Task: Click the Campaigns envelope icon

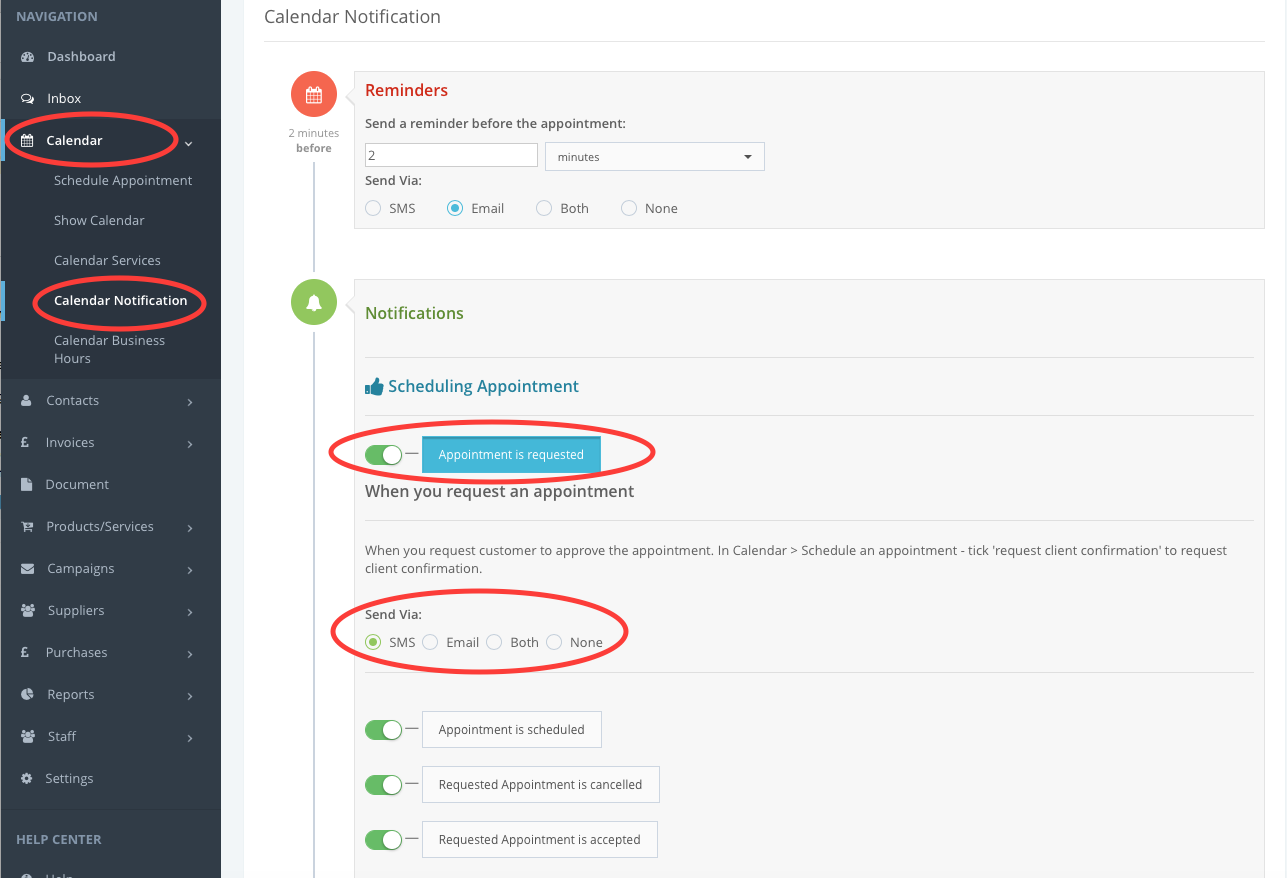Action: coord(28,569)
